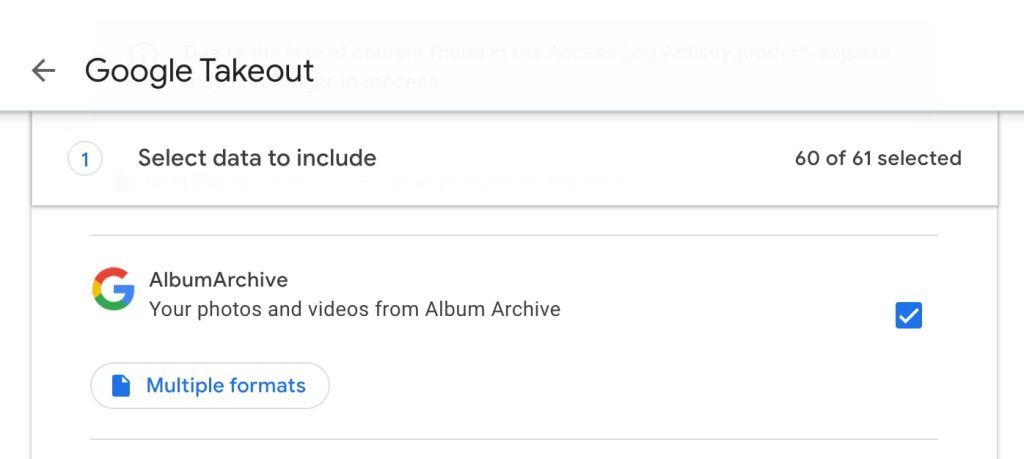Click the Google Takeout page title
Viewport: 1024px width, 459px height.
pos(199,70)
